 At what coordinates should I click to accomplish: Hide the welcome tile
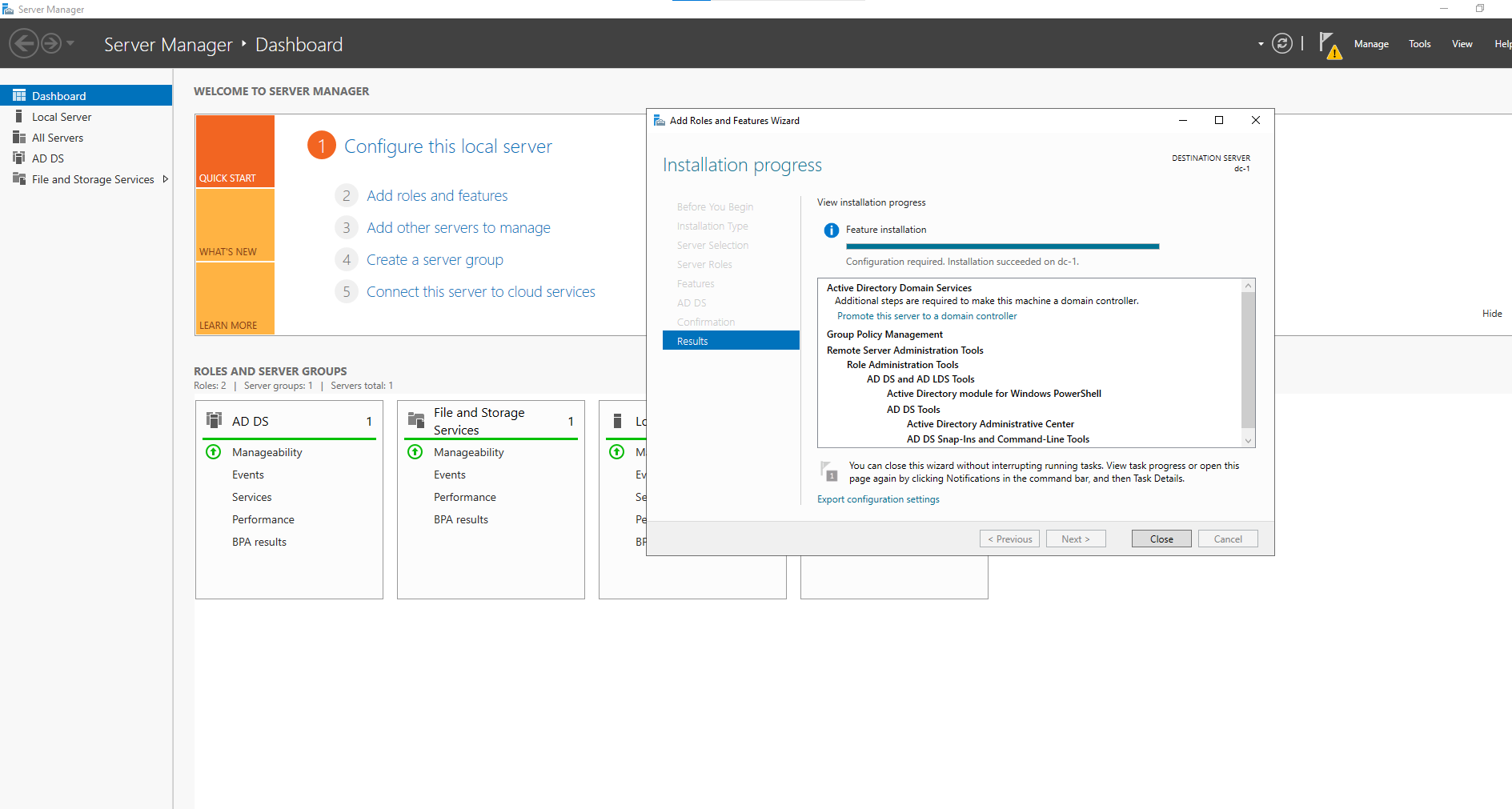[x=1492, y=314]
